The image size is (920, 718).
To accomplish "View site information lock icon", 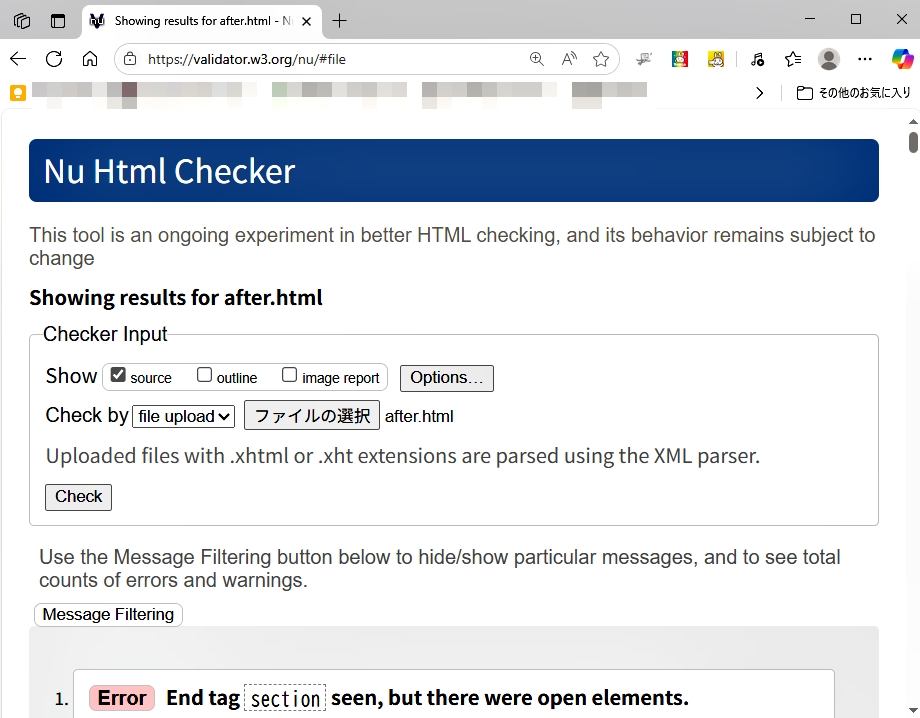I will point(130,59).
